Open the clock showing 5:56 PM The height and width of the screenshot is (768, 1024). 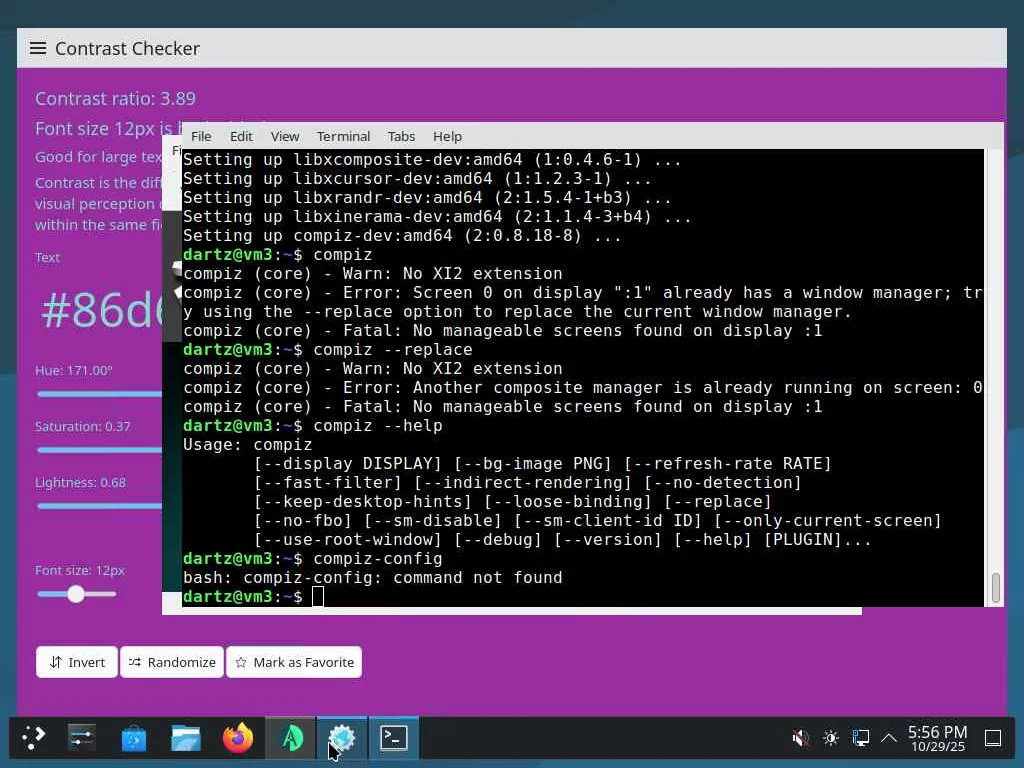(x=938, y=738)
